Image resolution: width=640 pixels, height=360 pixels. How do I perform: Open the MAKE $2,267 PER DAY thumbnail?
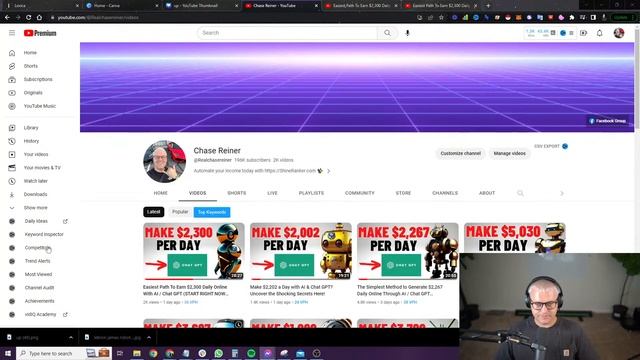408,251
